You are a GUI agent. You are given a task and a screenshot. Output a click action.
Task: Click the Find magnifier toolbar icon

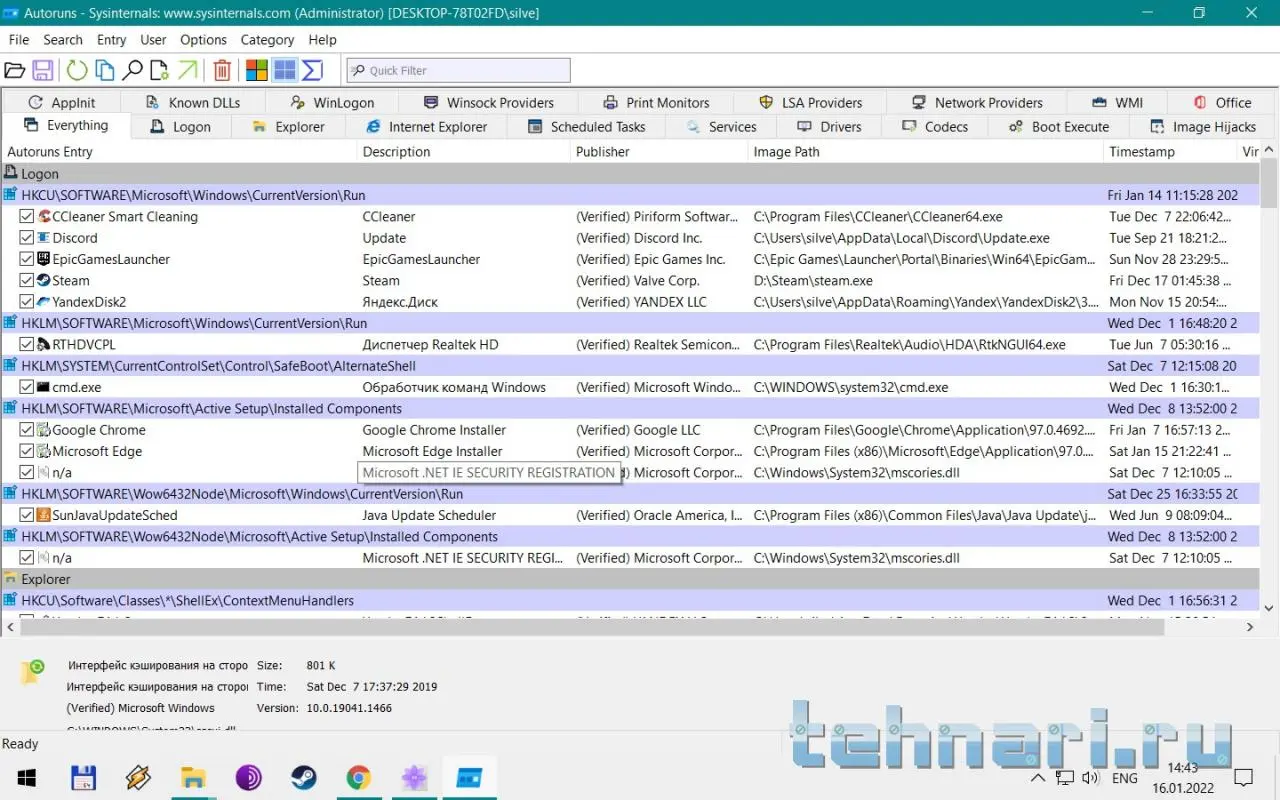tap(132, 70)
